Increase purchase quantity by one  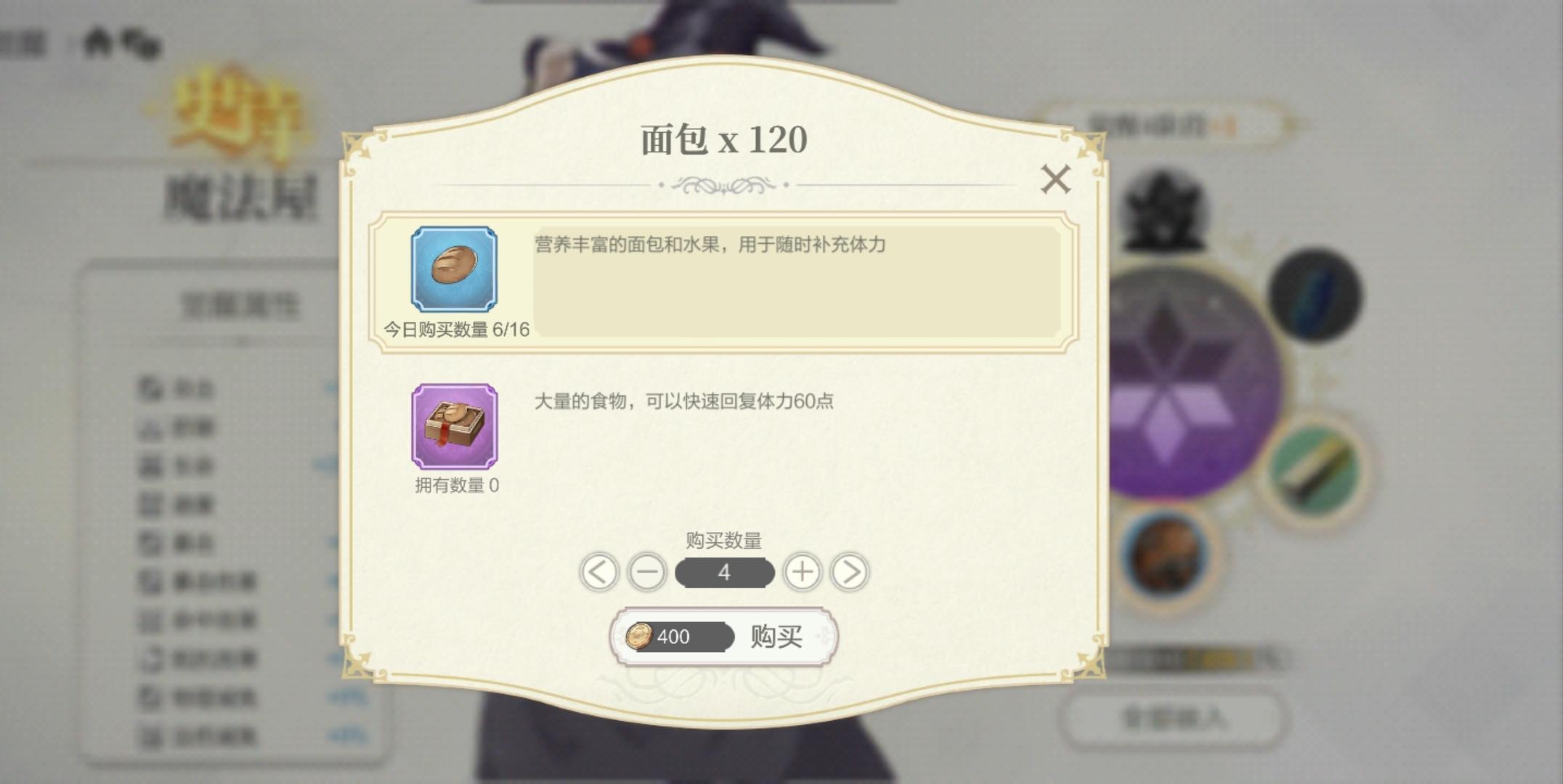point(803,572)
